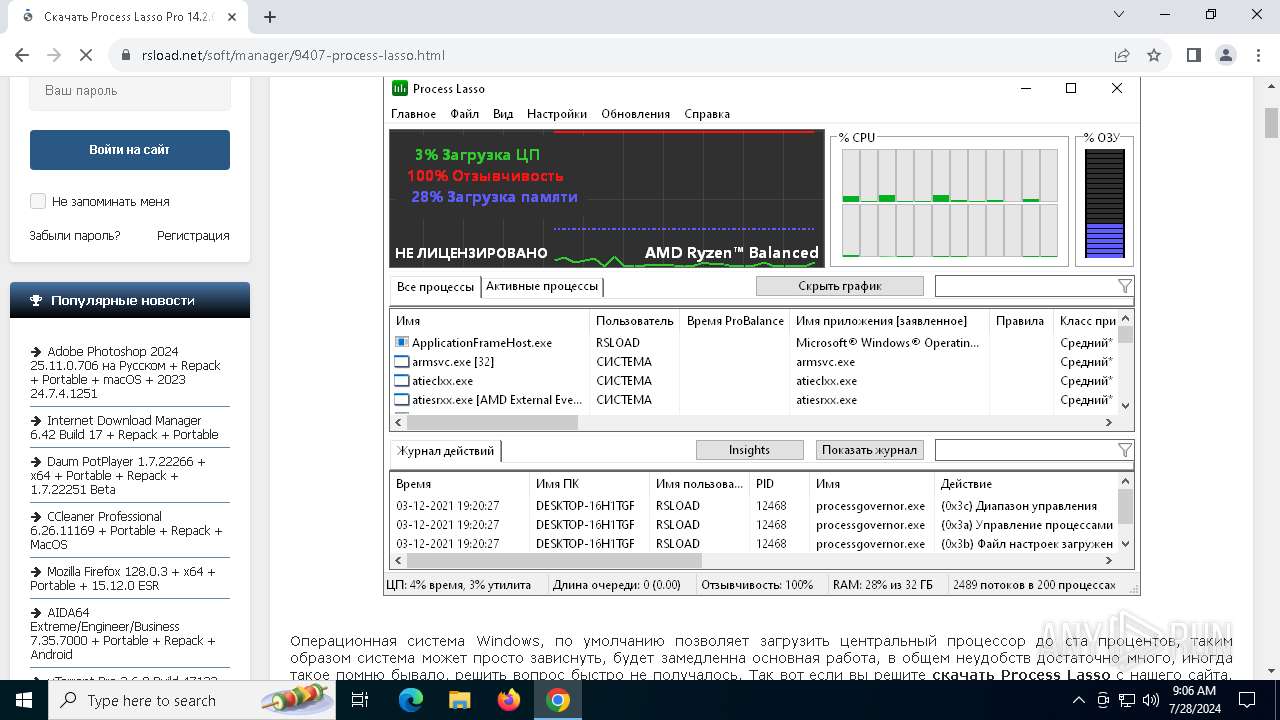Open the Файл menu in Process Lasso
The height and width of the screenshot is (720, 1280).
point(464,114)
